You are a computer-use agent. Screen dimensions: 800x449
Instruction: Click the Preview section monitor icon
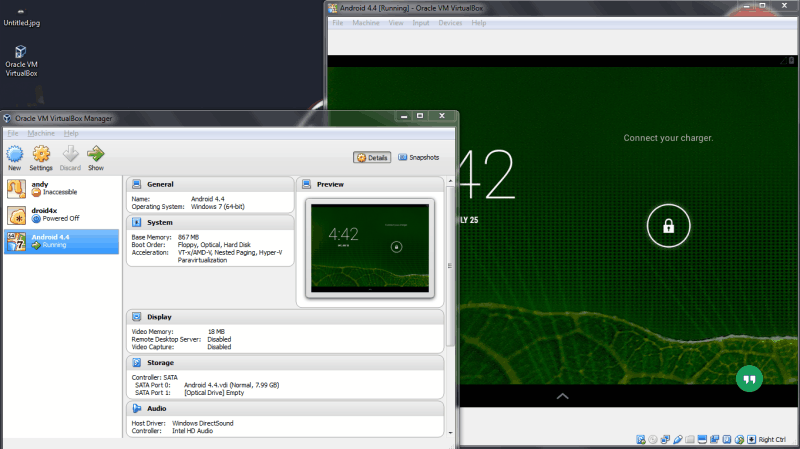pos(307,184)
